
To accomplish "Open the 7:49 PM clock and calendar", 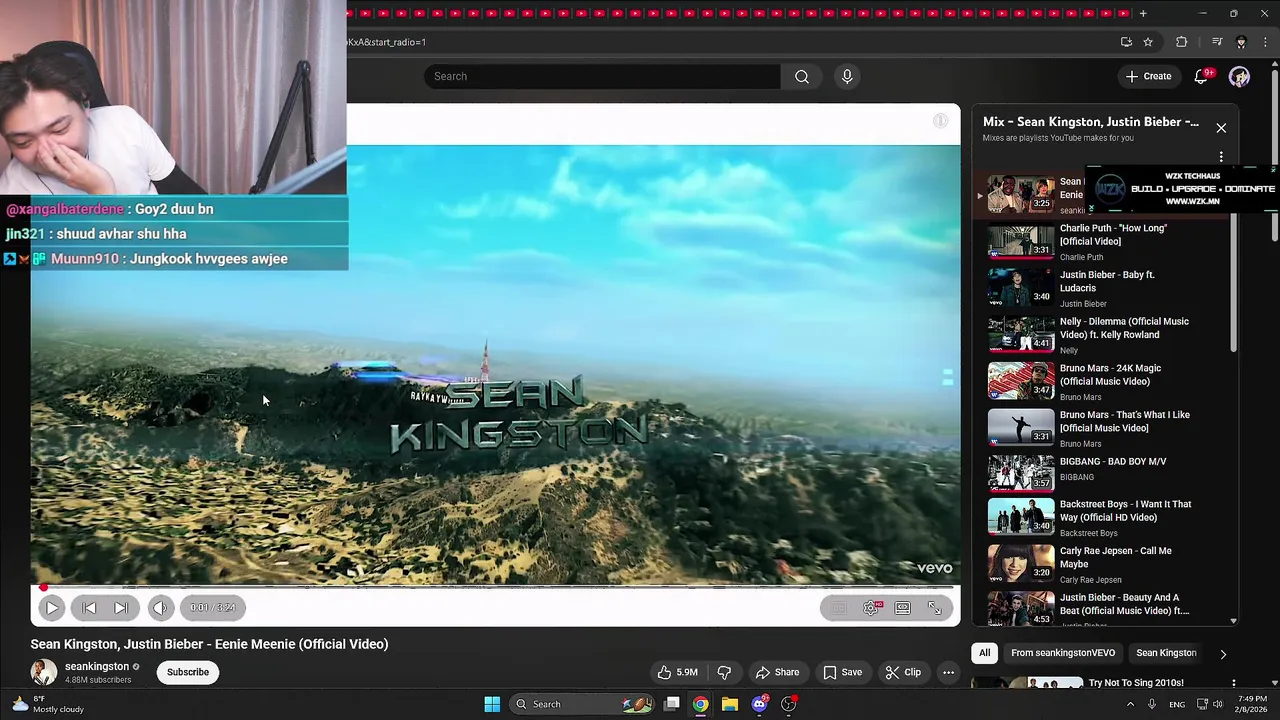I will (x=1251, y=704).
